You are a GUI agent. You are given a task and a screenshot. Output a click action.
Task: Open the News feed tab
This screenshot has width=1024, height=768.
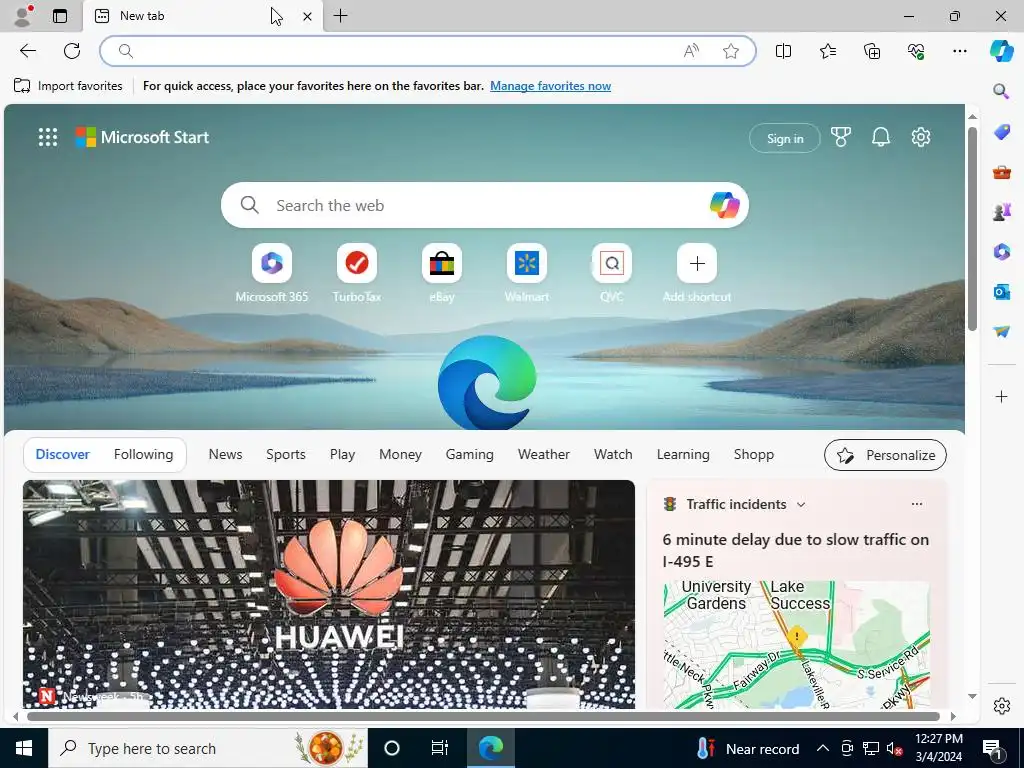tap(225, 455)
